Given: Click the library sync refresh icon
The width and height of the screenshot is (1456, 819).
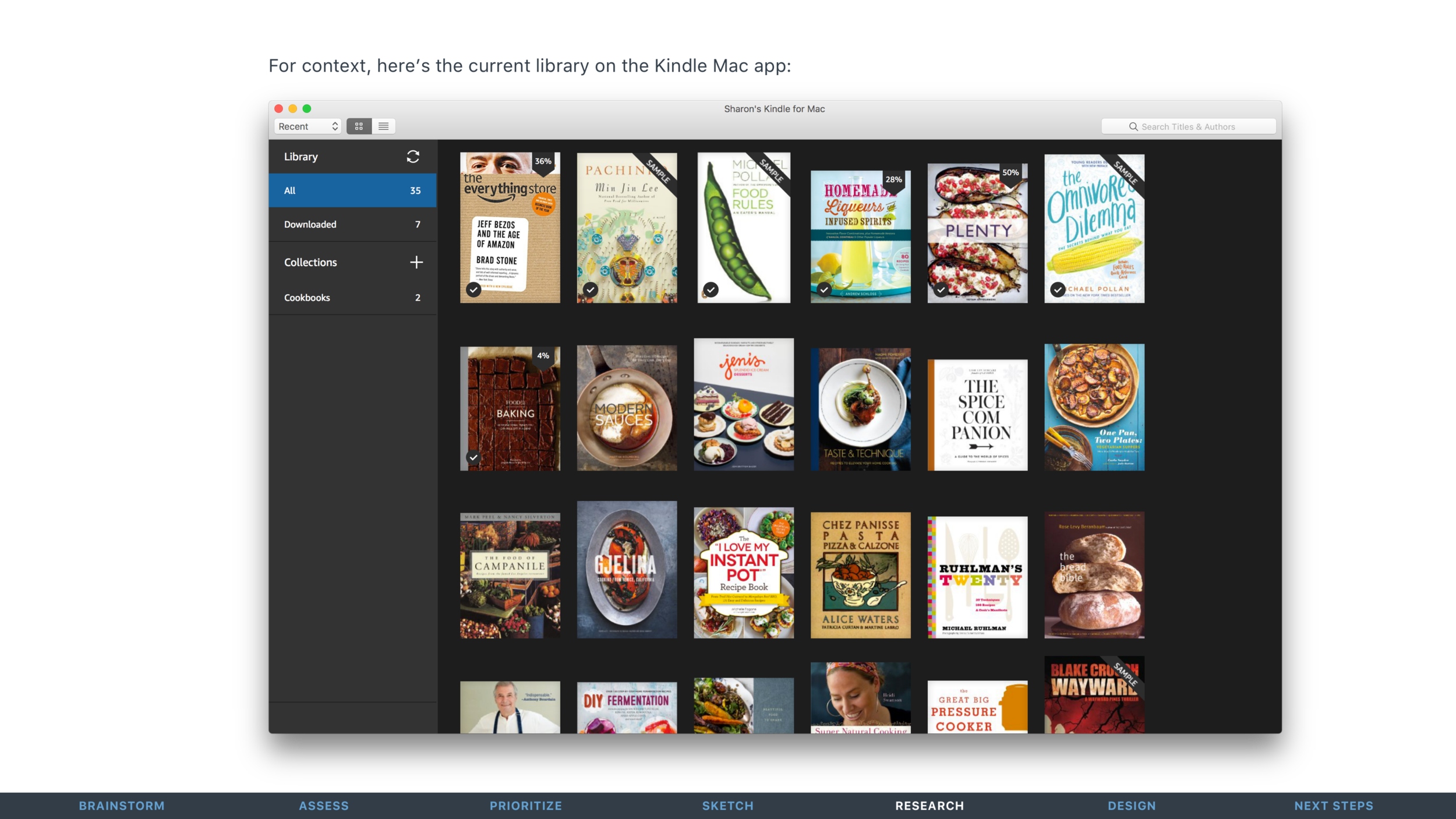Looking at the screenshot, I should click(x=413, y=157).
